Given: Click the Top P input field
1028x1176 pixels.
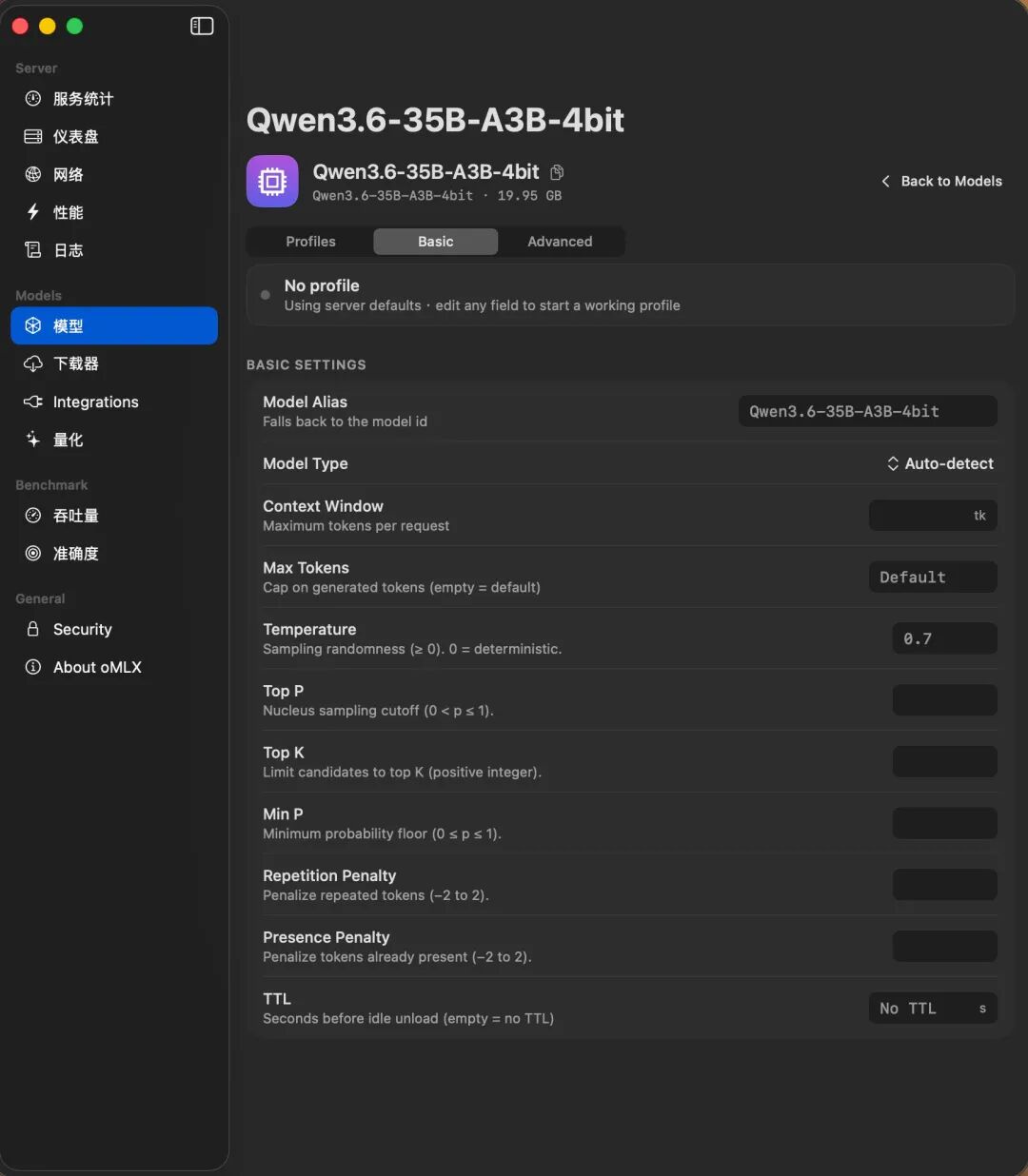Looking at the screenshot, I should 944,700.
